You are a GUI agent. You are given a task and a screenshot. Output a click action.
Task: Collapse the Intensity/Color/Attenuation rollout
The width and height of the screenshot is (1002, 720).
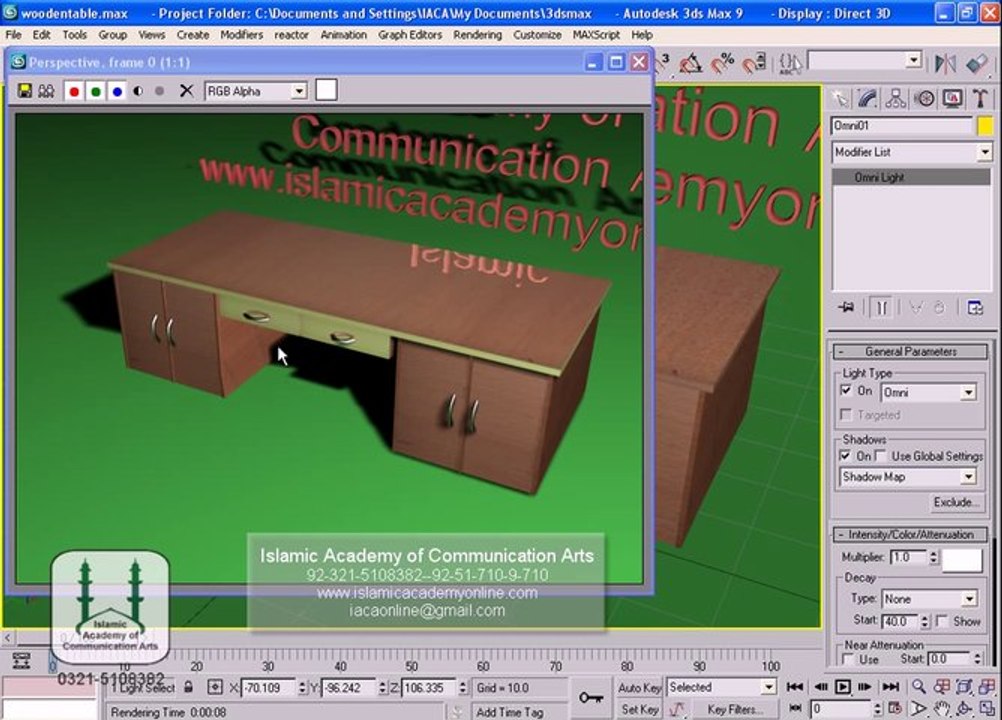(910, 534)
